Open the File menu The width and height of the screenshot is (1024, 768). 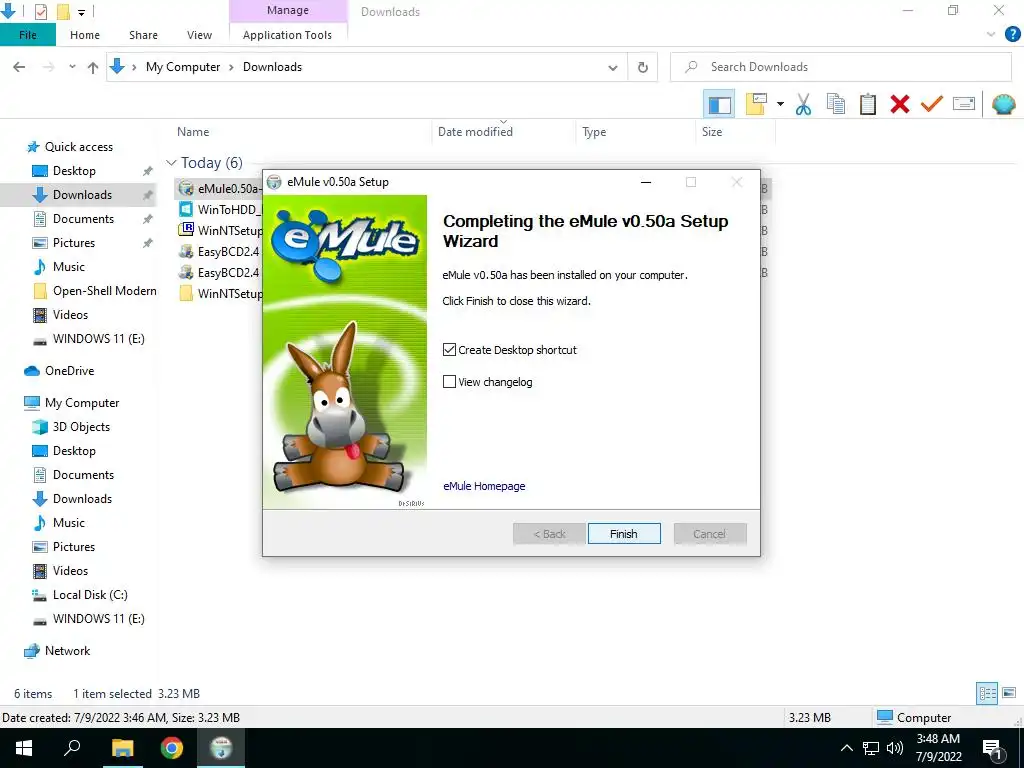(x=27, y=35)
